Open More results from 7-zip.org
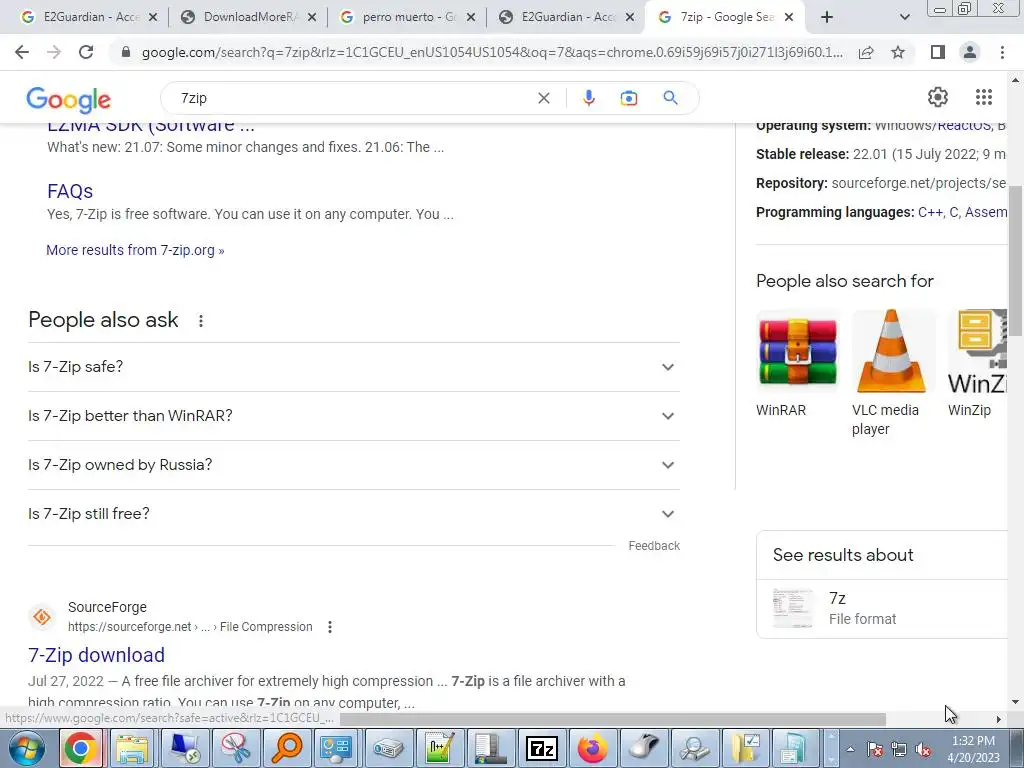 click(x=135, y=250)
